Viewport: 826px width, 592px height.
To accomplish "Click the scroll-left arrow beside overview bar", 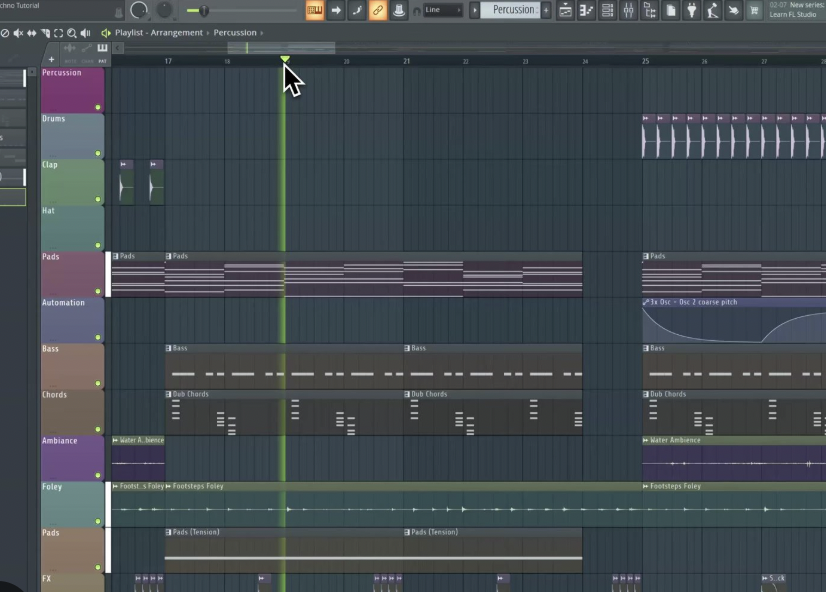I will coord(117,48).
